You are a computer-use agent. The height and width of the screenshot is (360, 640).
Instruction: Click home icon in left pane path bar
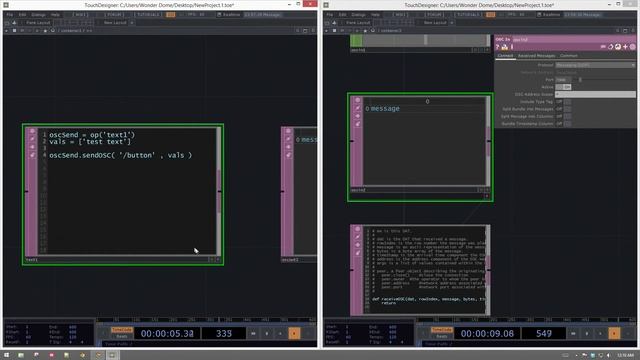pyautogui.click(x=53, y=31)
